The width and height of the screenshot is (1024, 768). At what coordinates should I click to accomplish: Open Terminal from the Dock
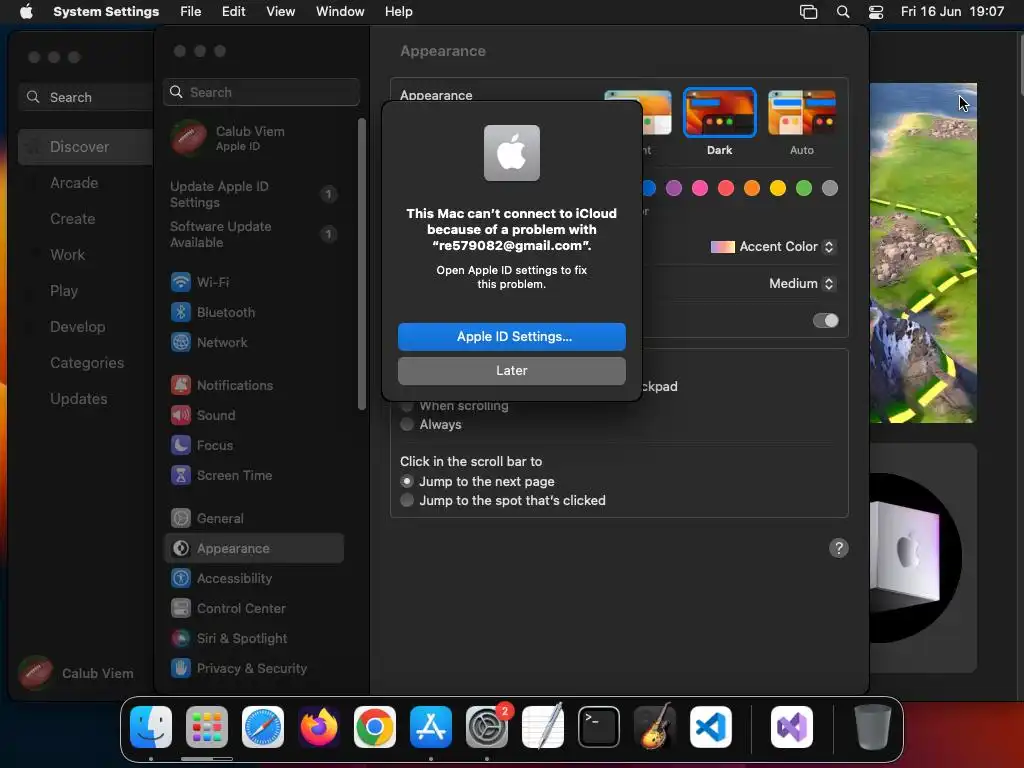599,727
